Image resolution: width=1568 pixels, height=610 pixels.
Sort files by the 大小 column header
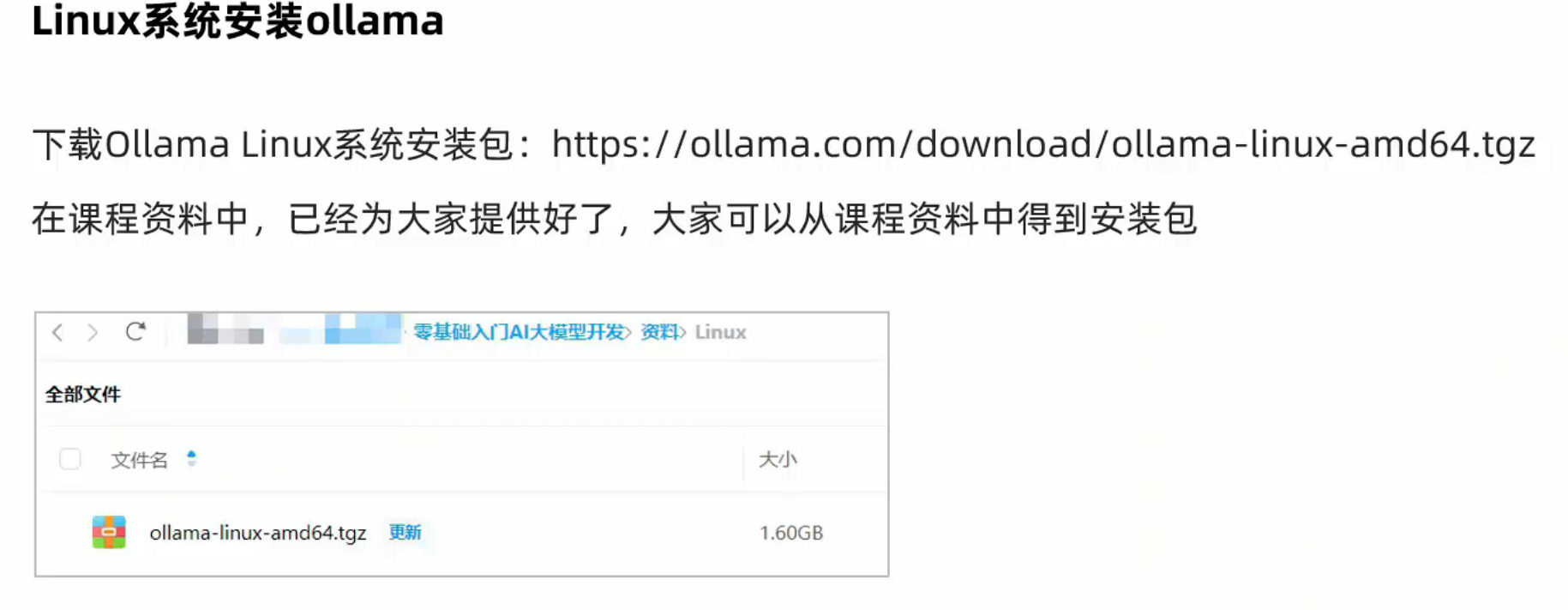pos(778,460)
